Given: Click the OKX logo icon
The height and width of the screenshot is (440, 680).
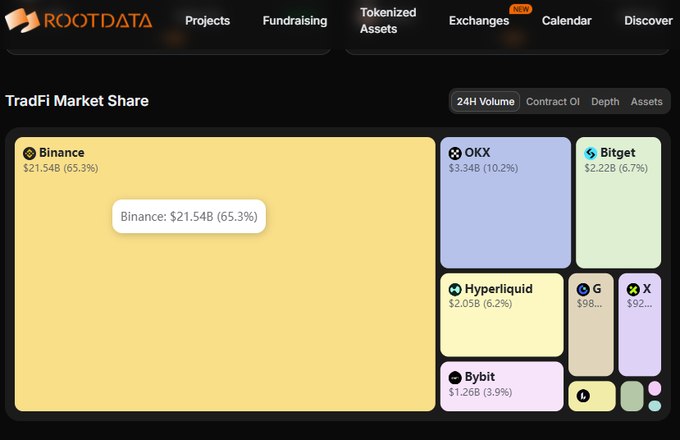Looking at the screenshot, I should [x=455, y=153].
